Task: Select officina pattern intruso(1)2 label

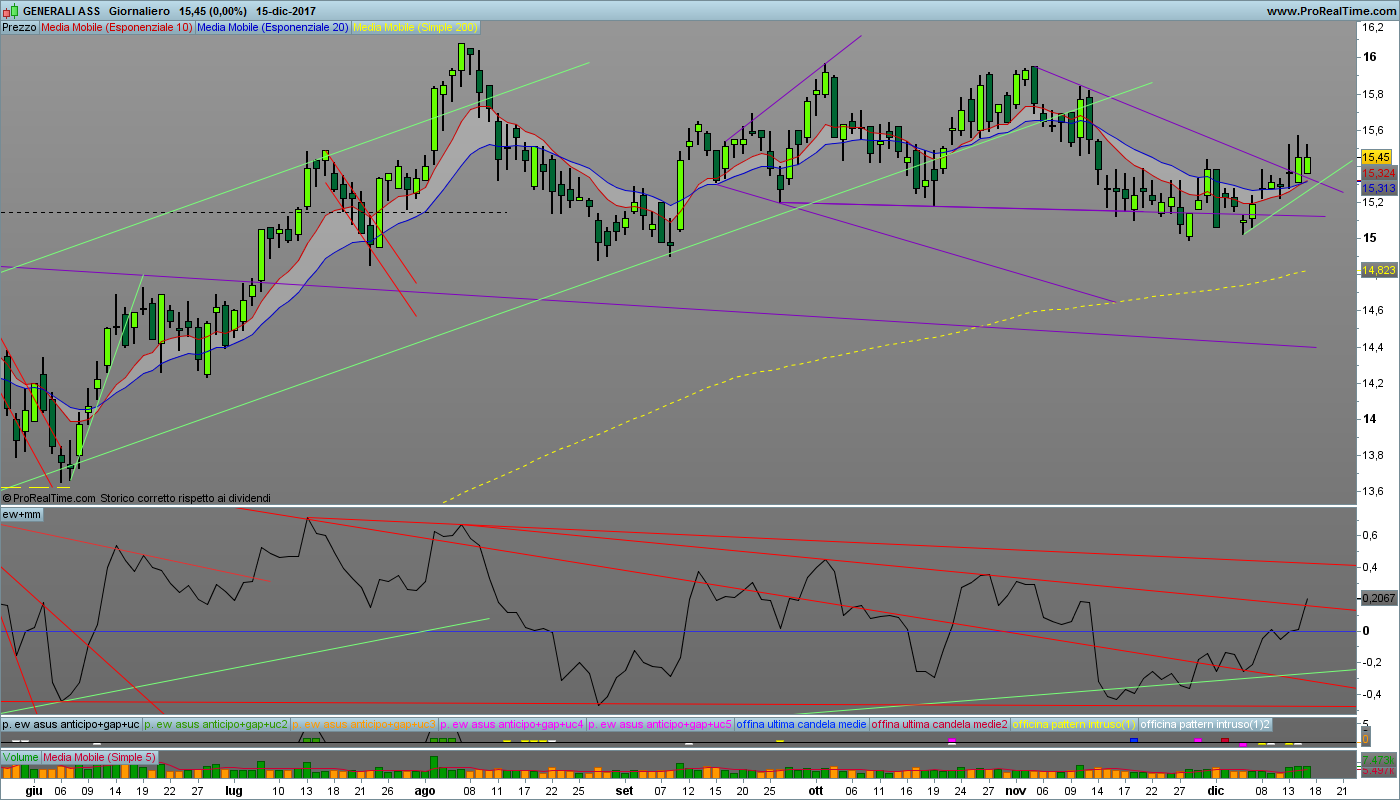Action: click(x=1206, y=723)
